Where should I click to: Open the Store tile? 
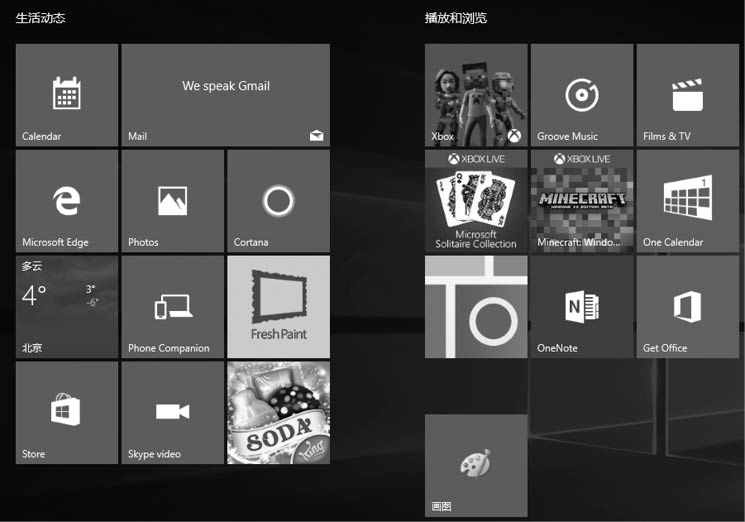pos(67,413)
